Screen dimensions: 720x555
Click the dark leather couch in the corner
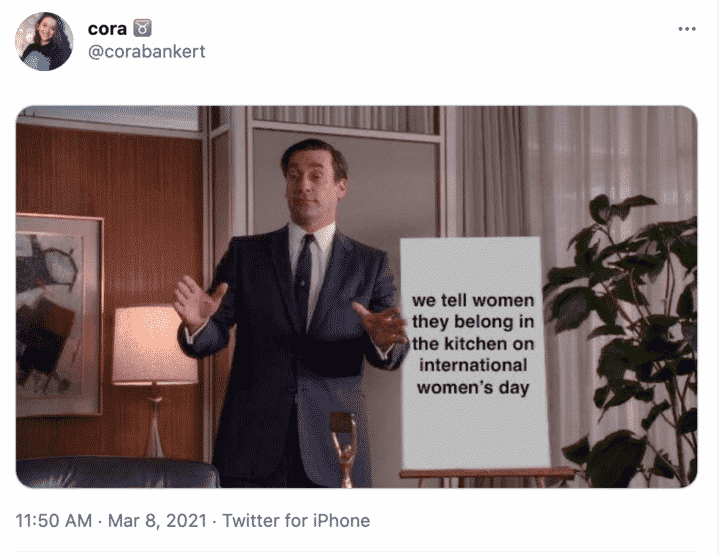click(117, 472)
